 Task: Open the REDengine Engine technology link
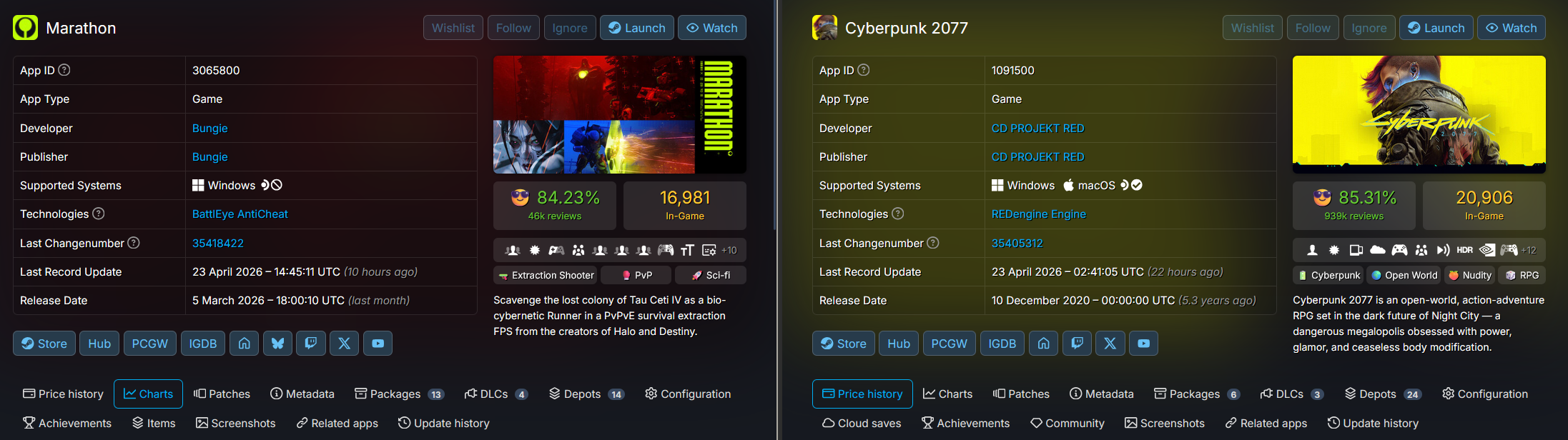click(1038, 214)
